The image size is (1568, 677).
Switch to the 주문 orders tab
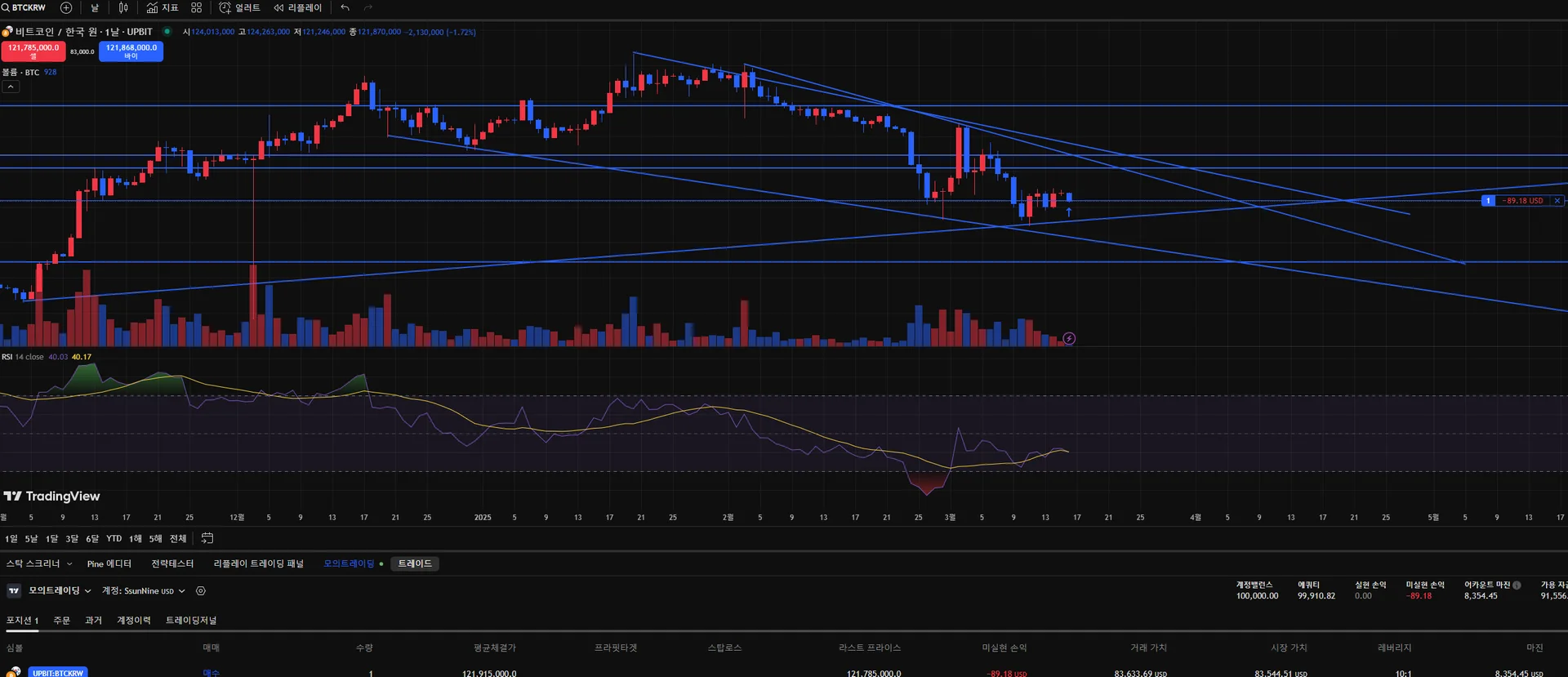61,620
